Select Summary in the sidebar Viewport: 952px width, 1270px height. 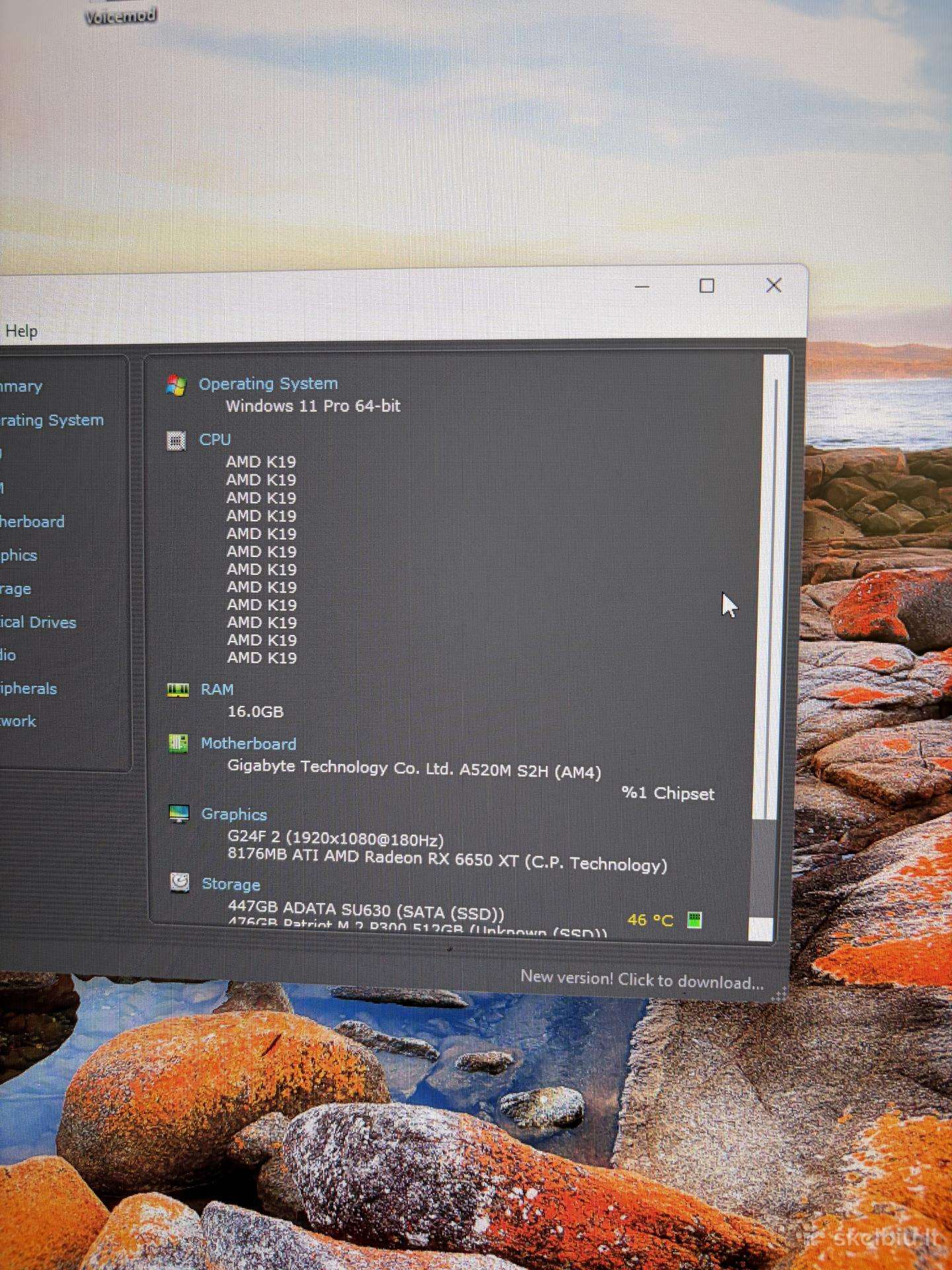click(x=20, y=386)
